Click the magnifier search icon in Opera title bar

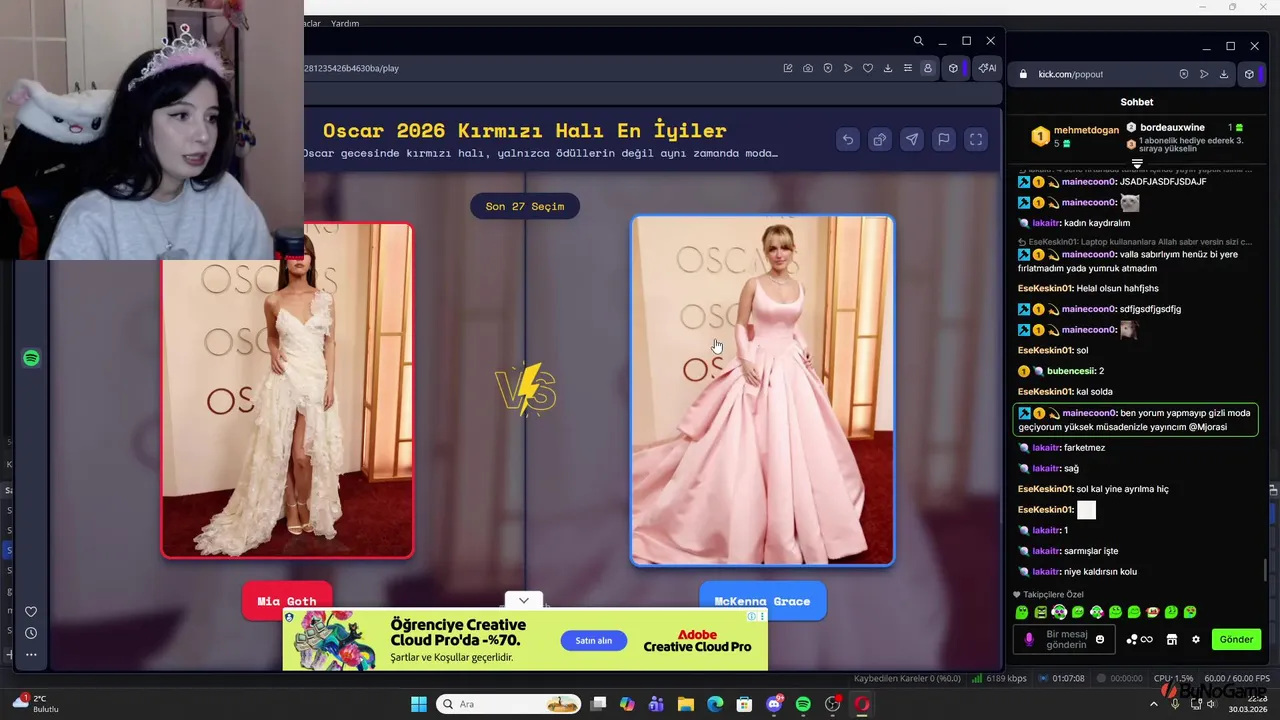pos(918,41)
